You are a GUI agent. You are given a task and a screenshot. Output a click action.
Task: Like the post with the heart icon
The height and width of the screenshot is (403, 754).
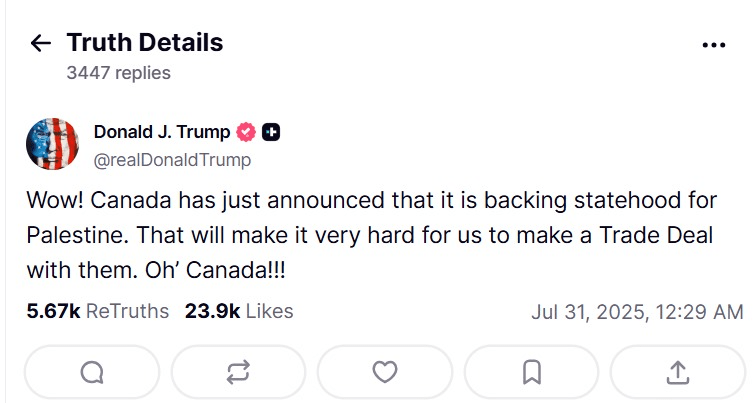point(385,372)
